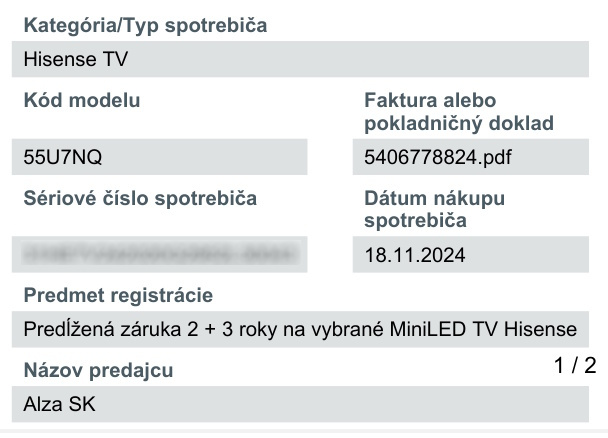Click the 55U7NQ model code field
The height and width of the screenshot is (438, 608).
(160, 157)
